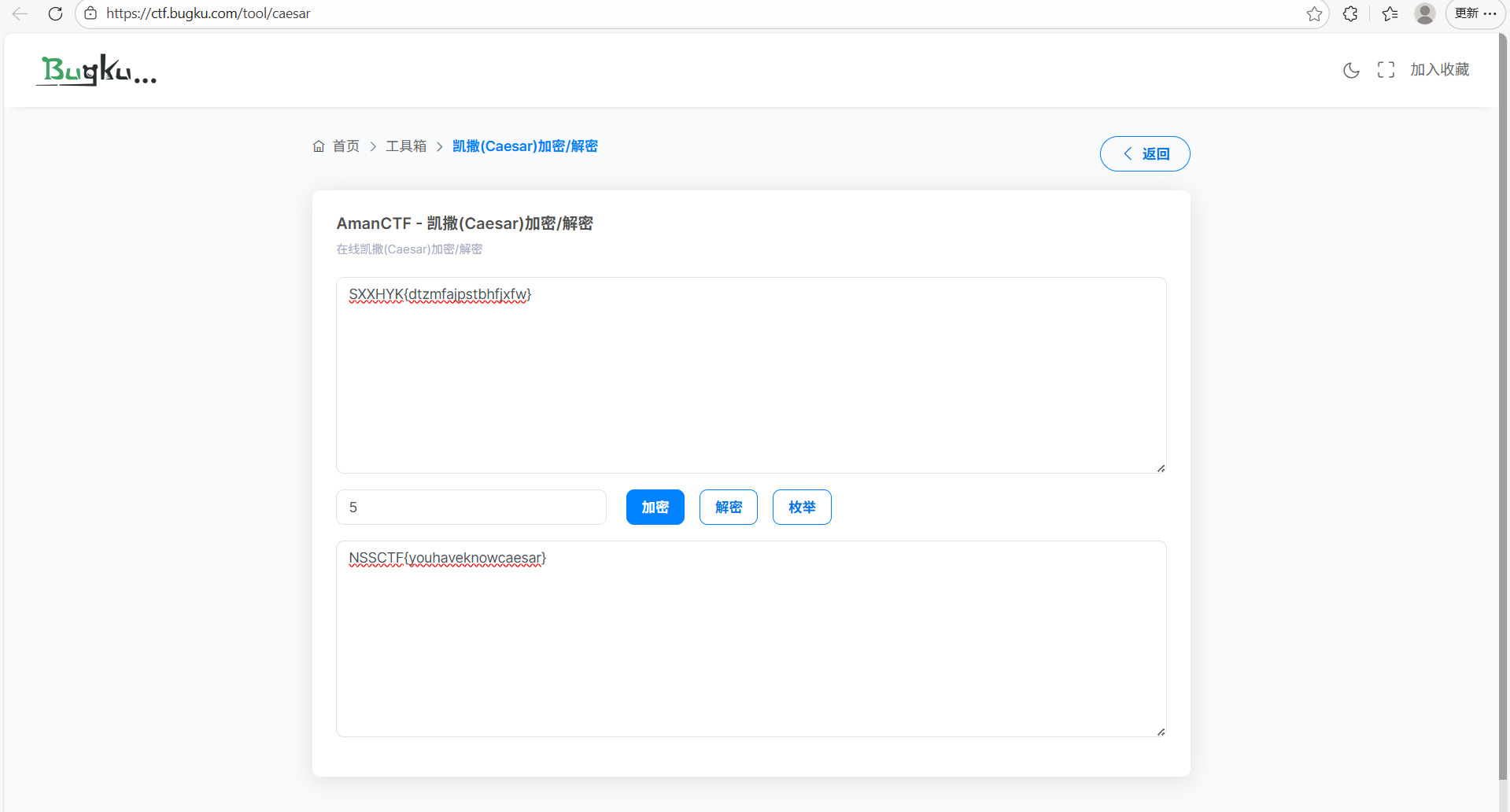Click the output textarea with NSSCTF result
Screen dimensions: 1510x812
[751, 639]
